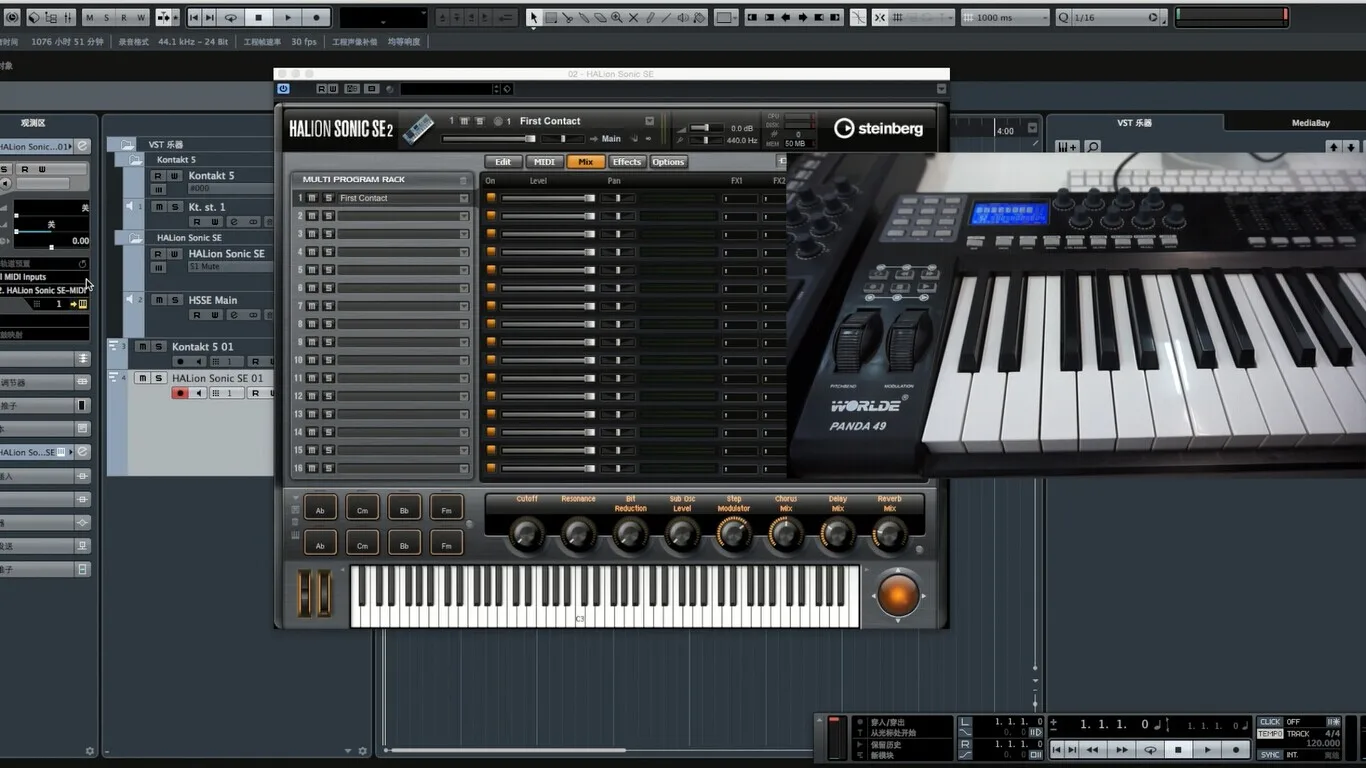Mute slot 8 in Multi Program Rack
Image resolution: width=1366 pixels, height=768 pixels.
point(312,324)
